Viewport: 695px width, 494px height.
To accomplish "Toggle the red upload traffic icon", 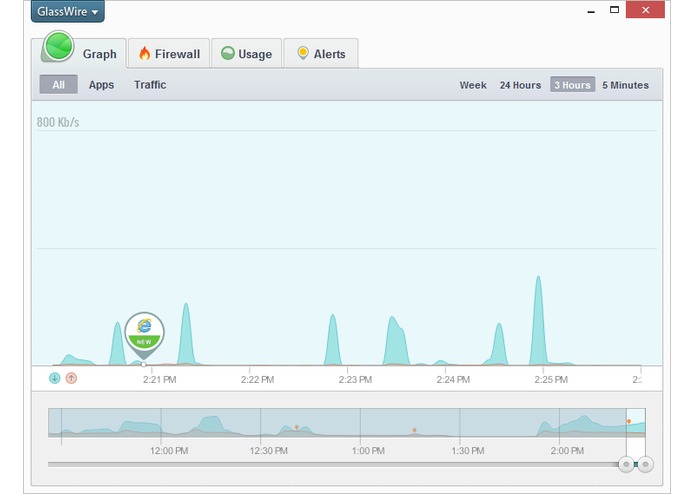I will click(71, 378).
